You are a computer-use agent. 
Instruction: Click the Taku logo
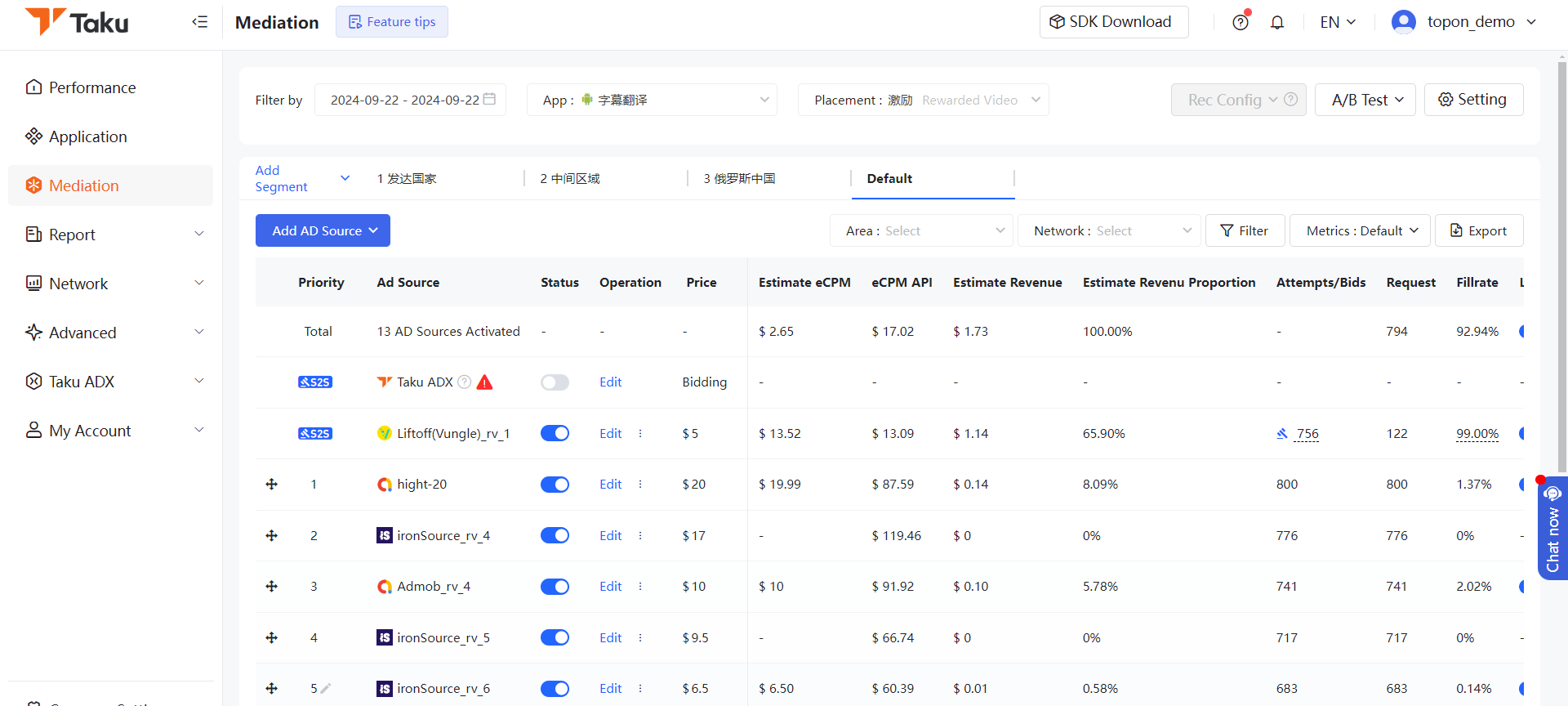tap(77, 22)
